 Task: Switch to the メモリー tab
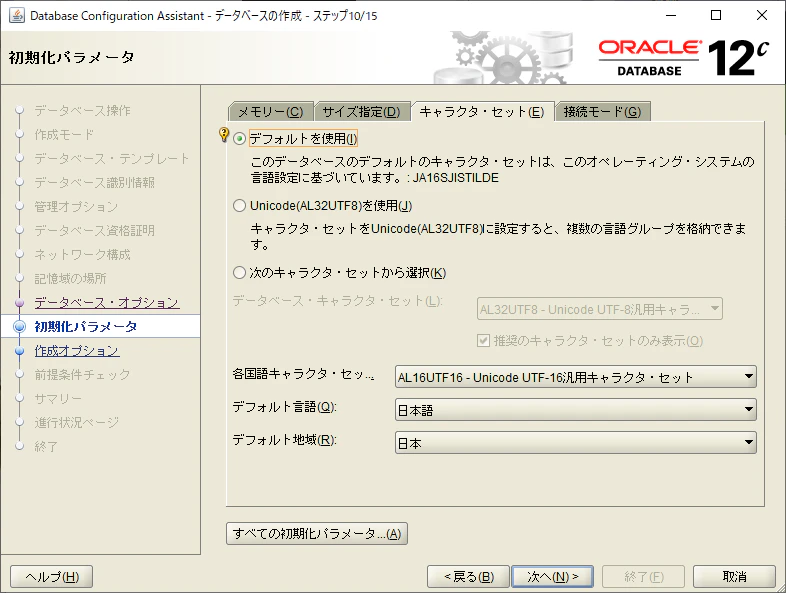[271, 112]
